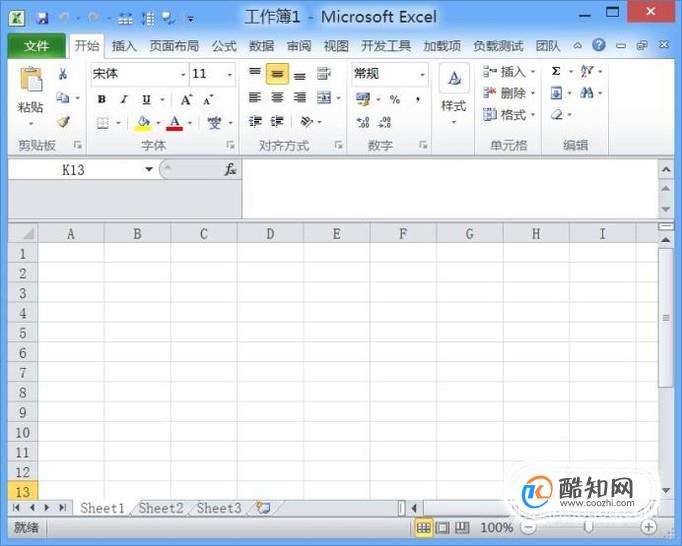This screenshot has height=546, width=682.
Task: Click the text Orientation icon
Action: 307,122
